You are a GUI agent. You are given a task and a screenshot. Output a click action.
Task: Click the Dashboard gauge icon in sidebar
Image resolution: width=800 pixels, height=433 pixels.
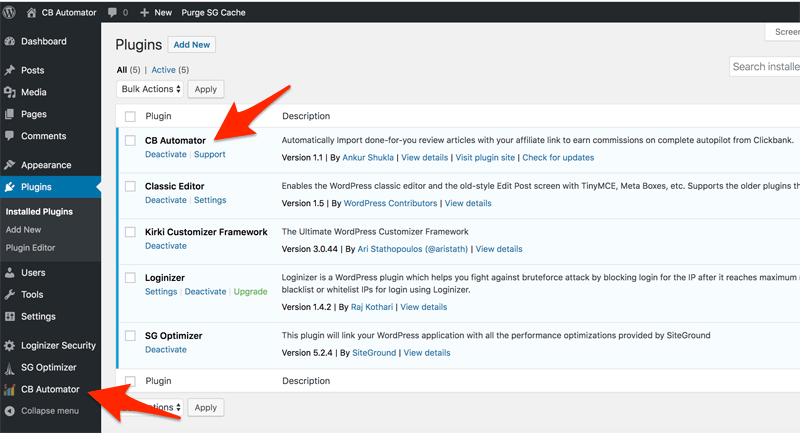point(10,42)
